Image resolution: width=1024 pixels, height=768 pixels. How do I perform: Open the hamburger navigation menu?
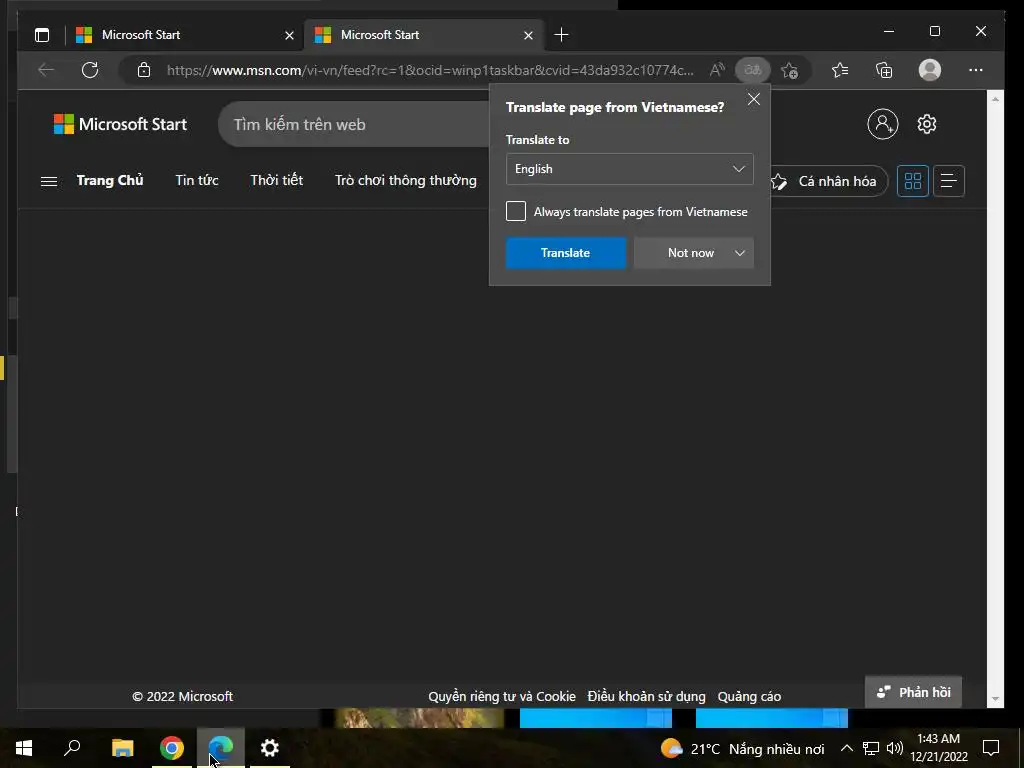coord(49,181)
